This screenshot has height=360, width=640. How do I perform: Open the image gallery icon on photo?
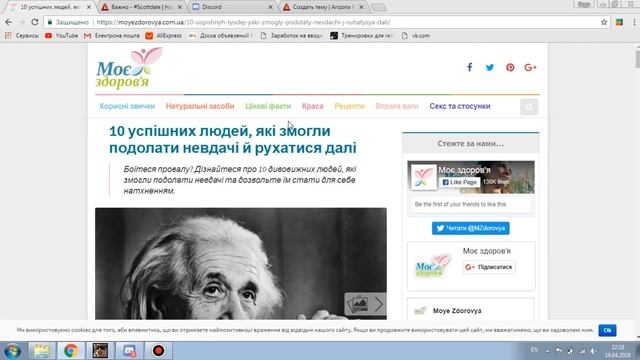pos(358,304)
